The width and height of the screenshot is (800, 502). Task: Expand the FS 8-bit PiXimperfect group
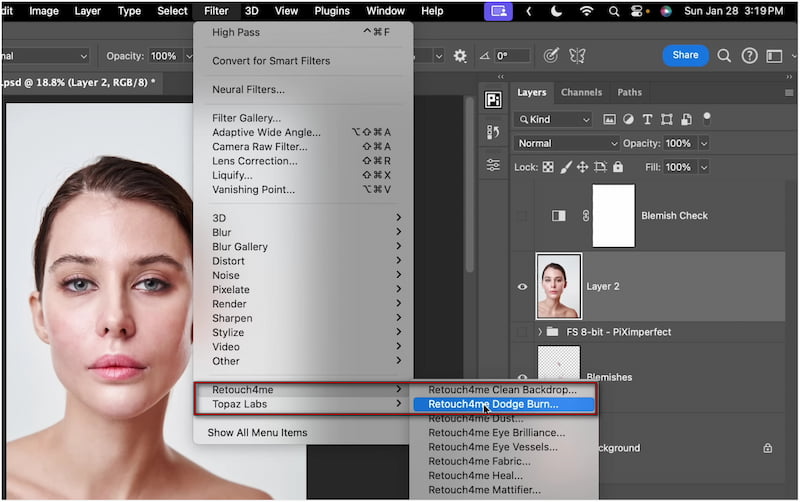[541, 331]
